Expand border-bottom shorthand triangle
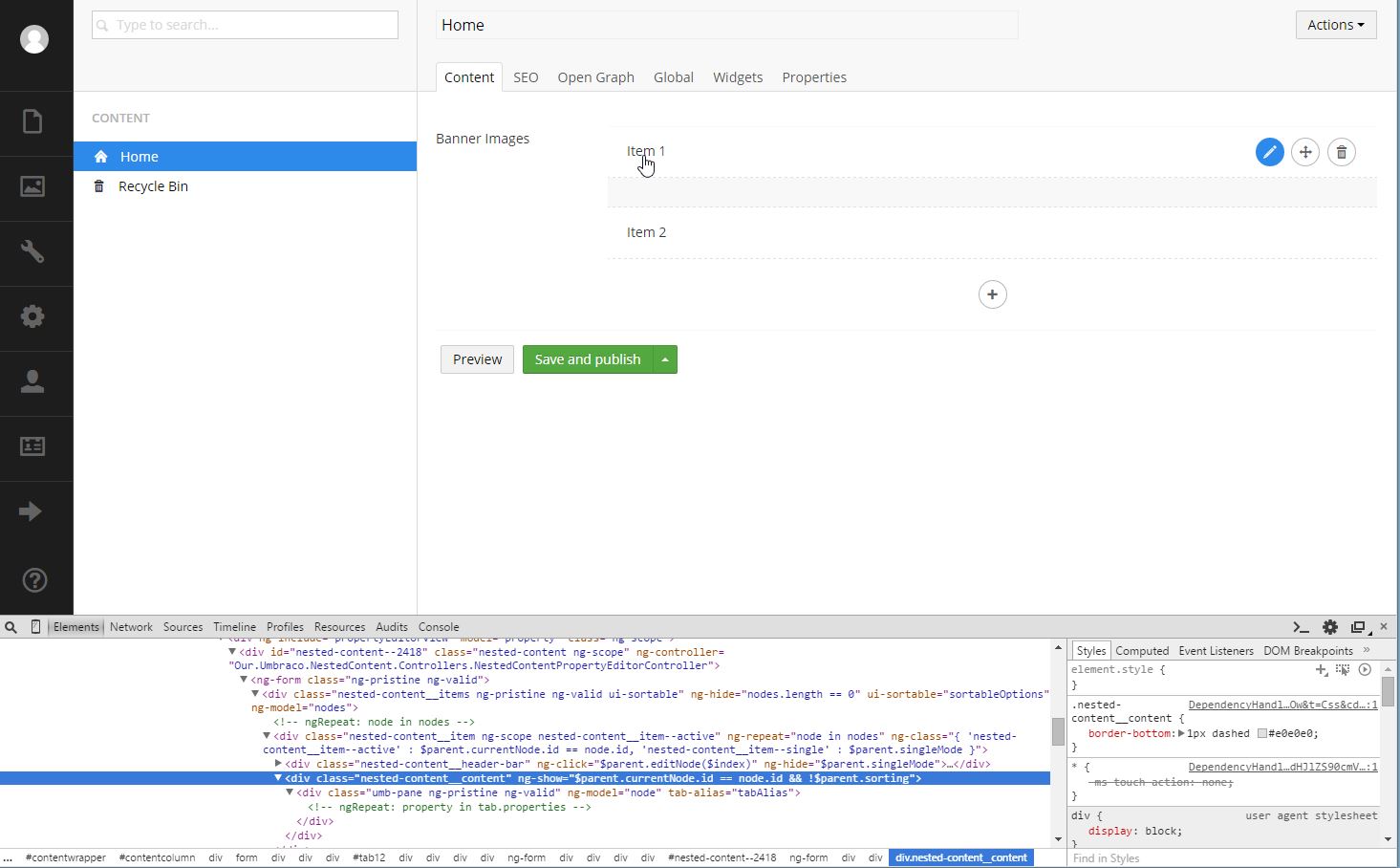 coord(1181,733)
